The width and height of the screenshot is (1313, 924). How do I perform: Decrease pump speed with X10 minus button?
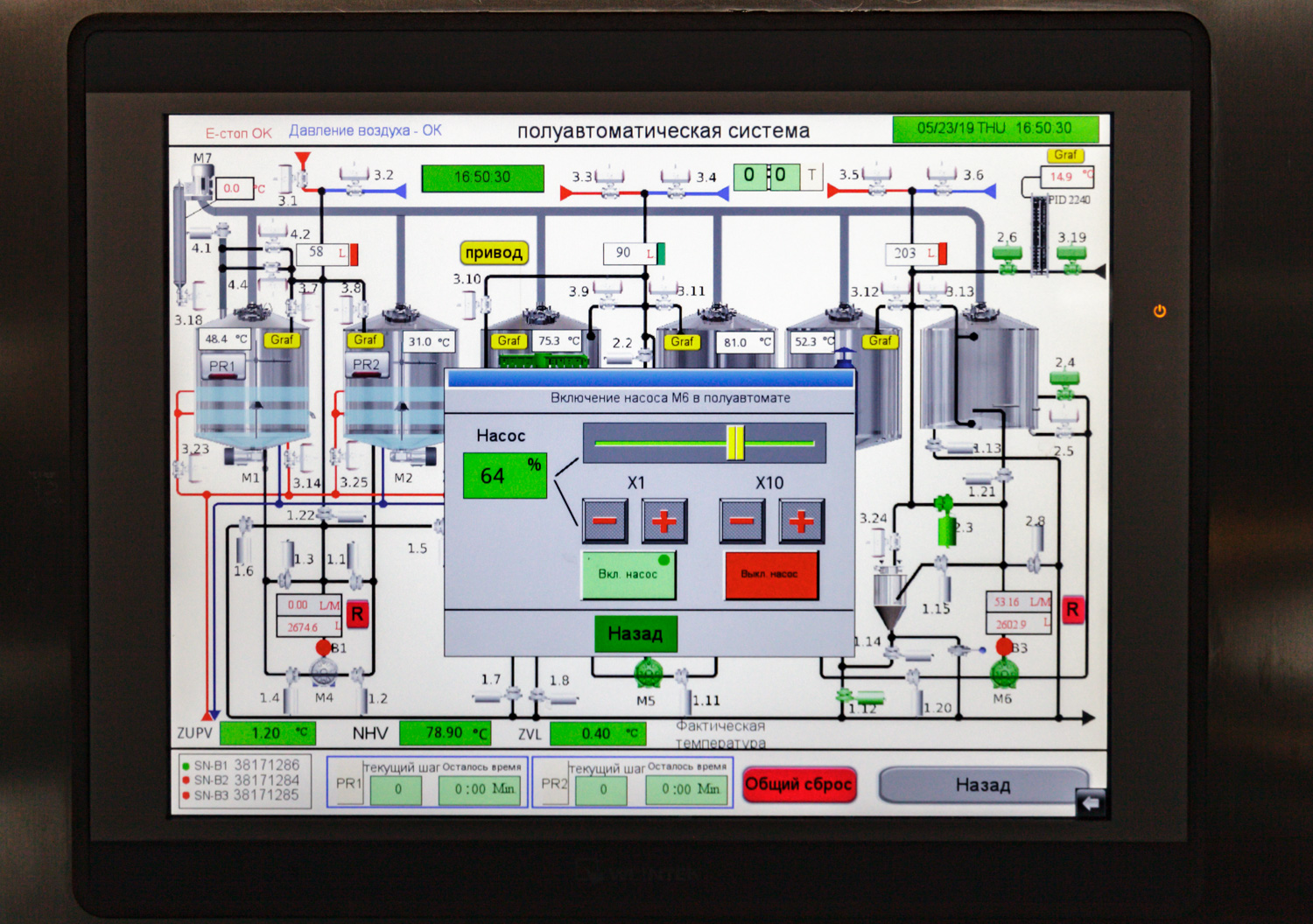coord(741,521)
